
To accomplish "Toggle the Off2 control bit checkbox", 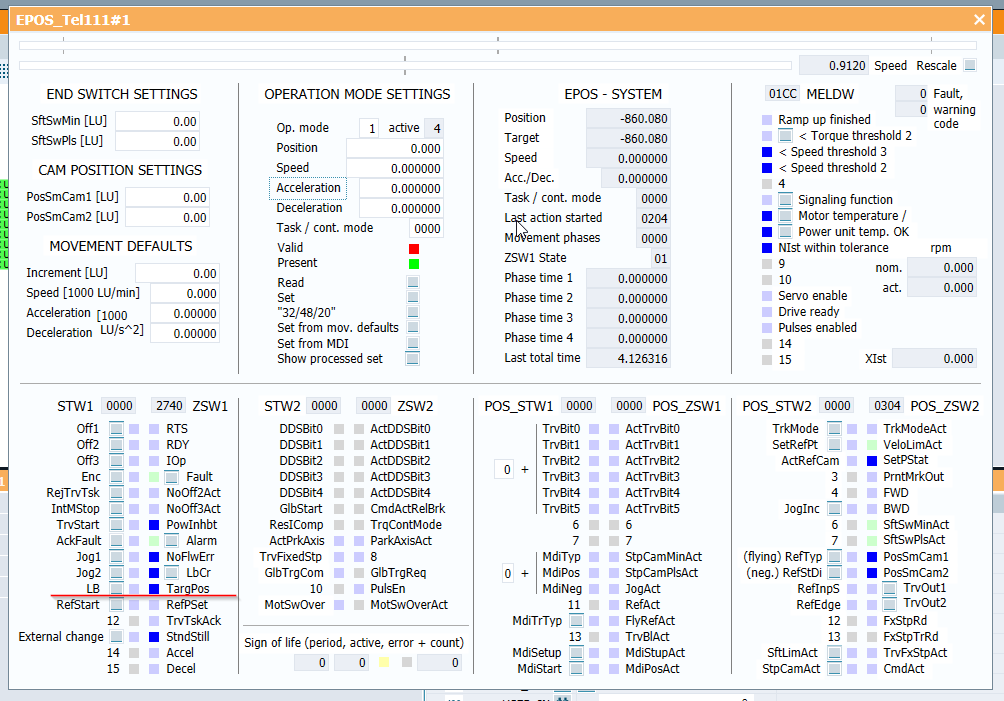I will [x=116, y=444].
